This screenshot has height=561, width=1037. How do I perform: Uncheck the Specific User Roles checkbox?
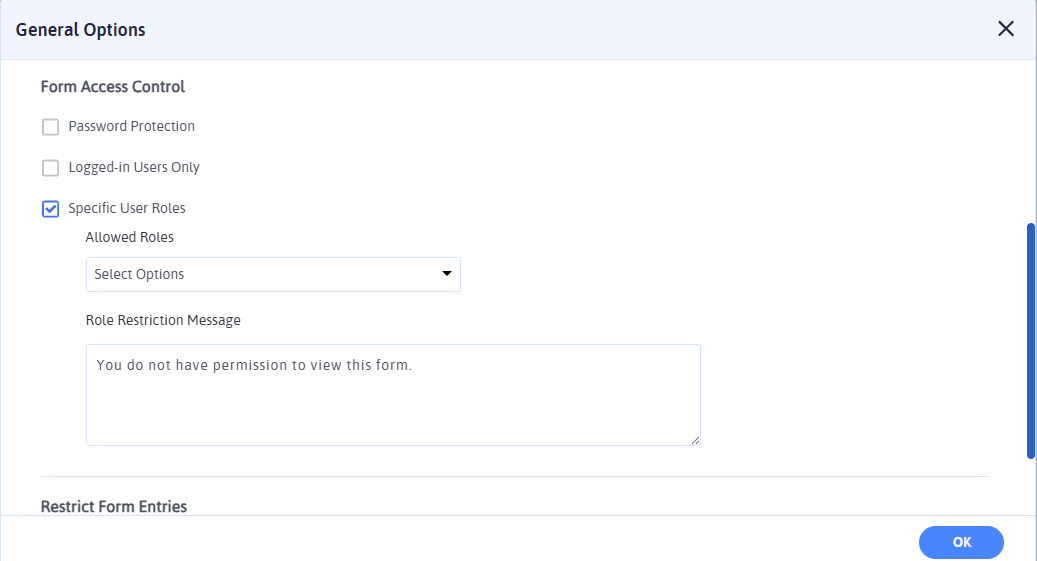pyautogui.click(x=51, y=209)
